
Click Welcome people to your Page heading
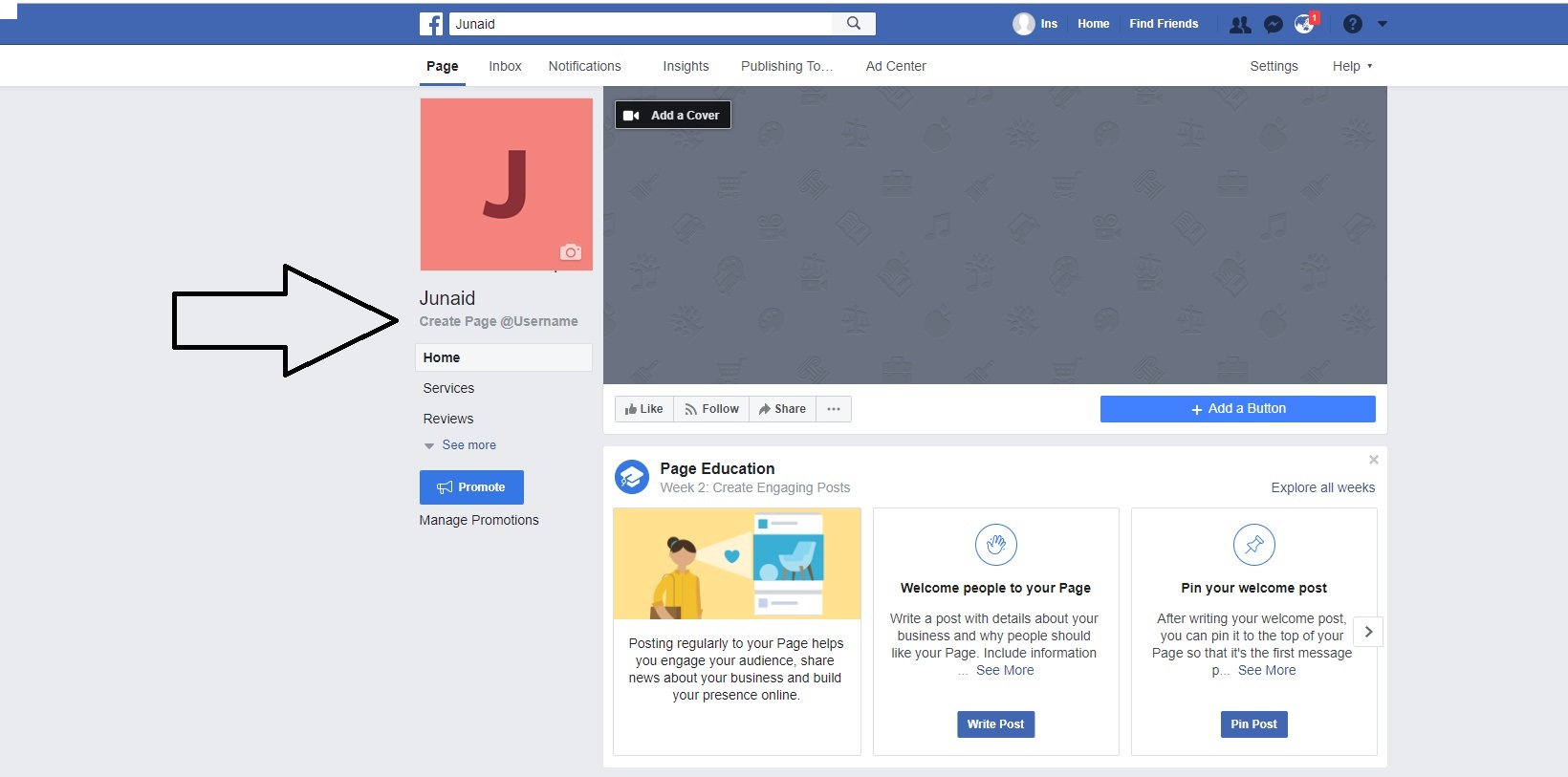tap(995, 588)
